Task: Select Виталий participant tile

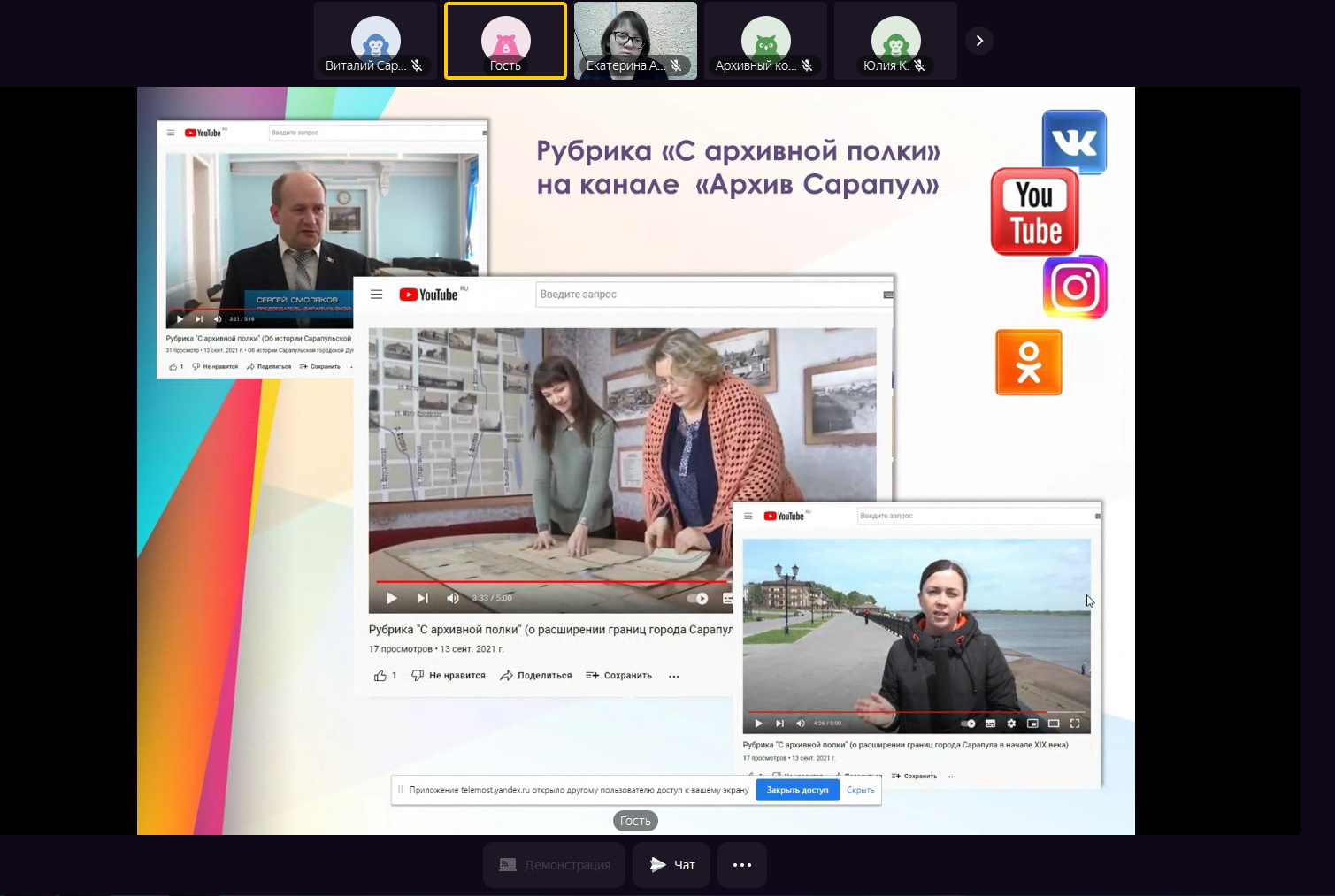Action: (375, 42)
